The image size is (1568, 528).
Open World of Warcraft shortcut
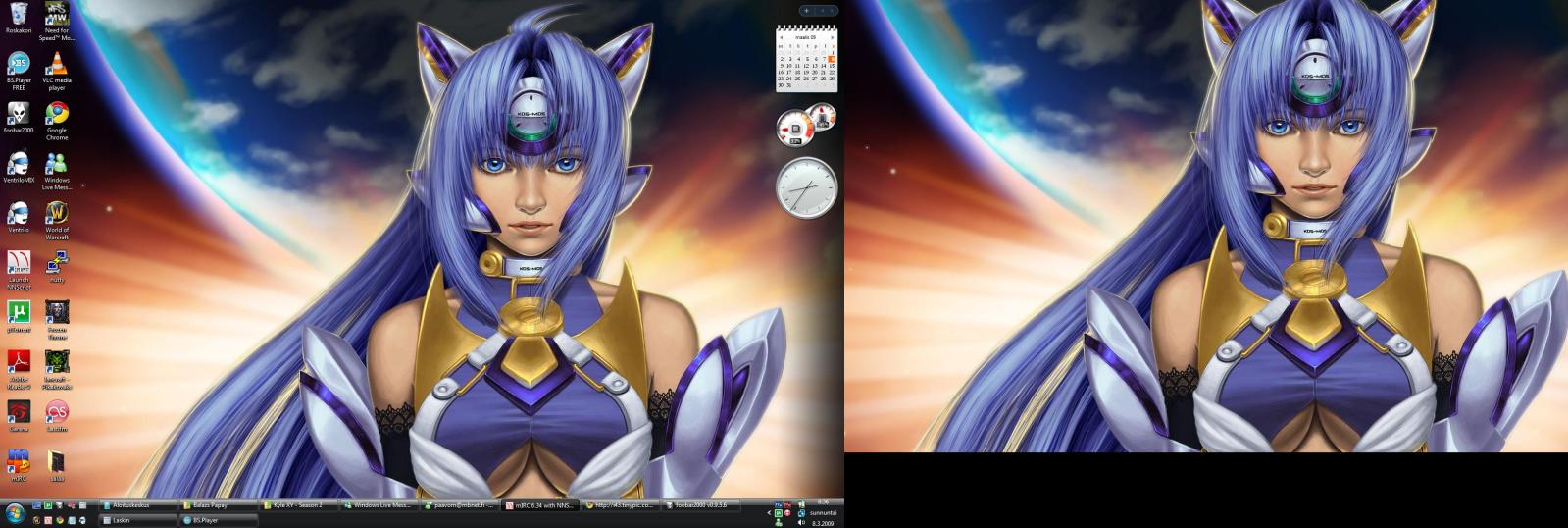tap(57, 214)
